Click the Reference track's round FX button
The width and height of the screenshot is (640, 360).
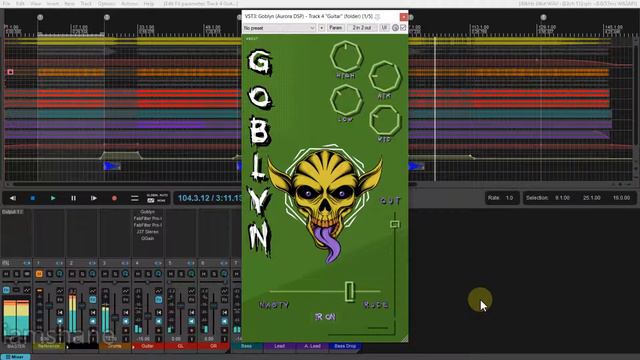[x=60, y=274]
